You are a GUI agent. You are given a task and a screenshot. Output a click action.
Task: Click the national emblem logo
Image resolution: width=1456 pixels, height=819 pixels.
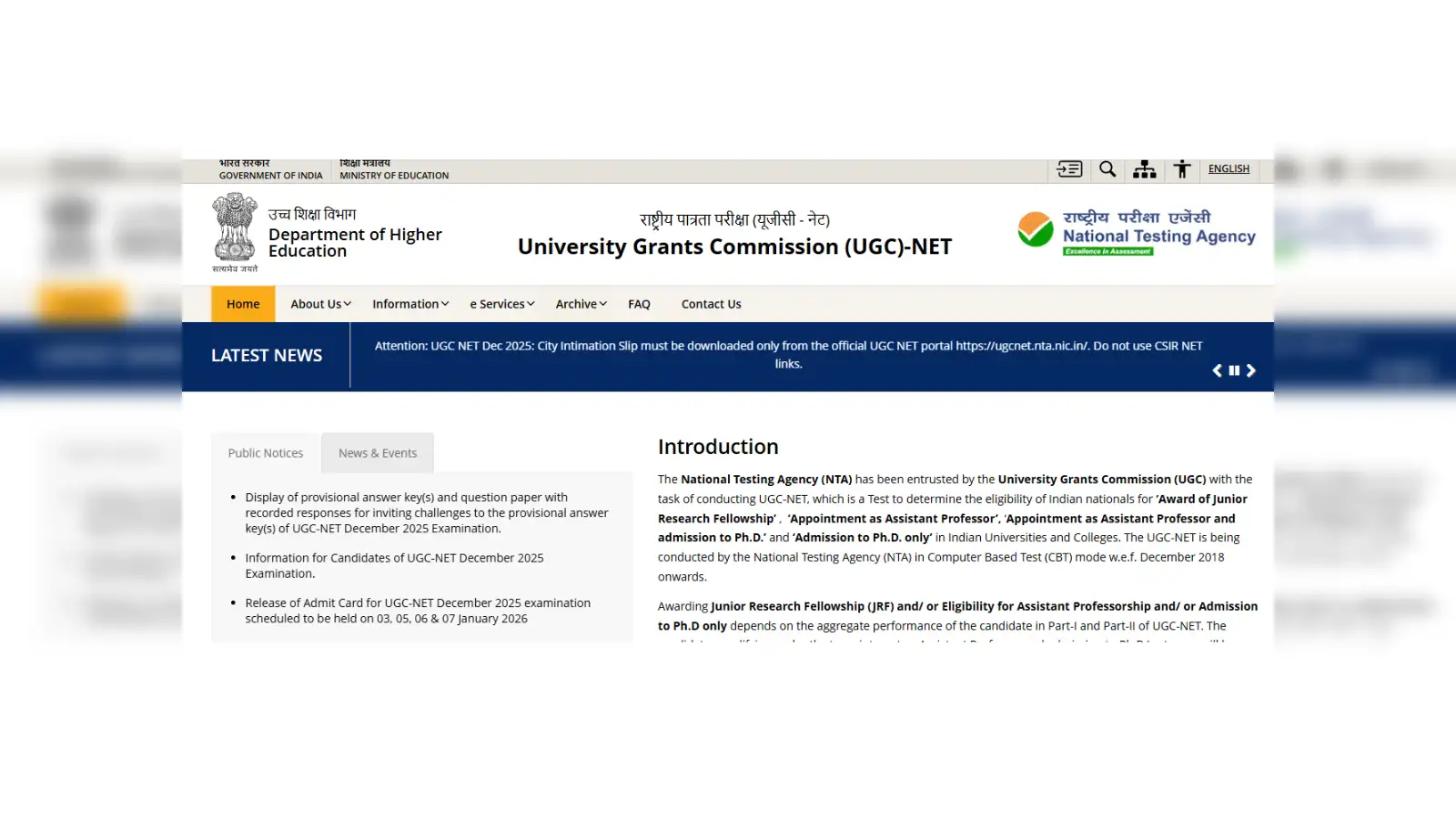click(235, 229)
